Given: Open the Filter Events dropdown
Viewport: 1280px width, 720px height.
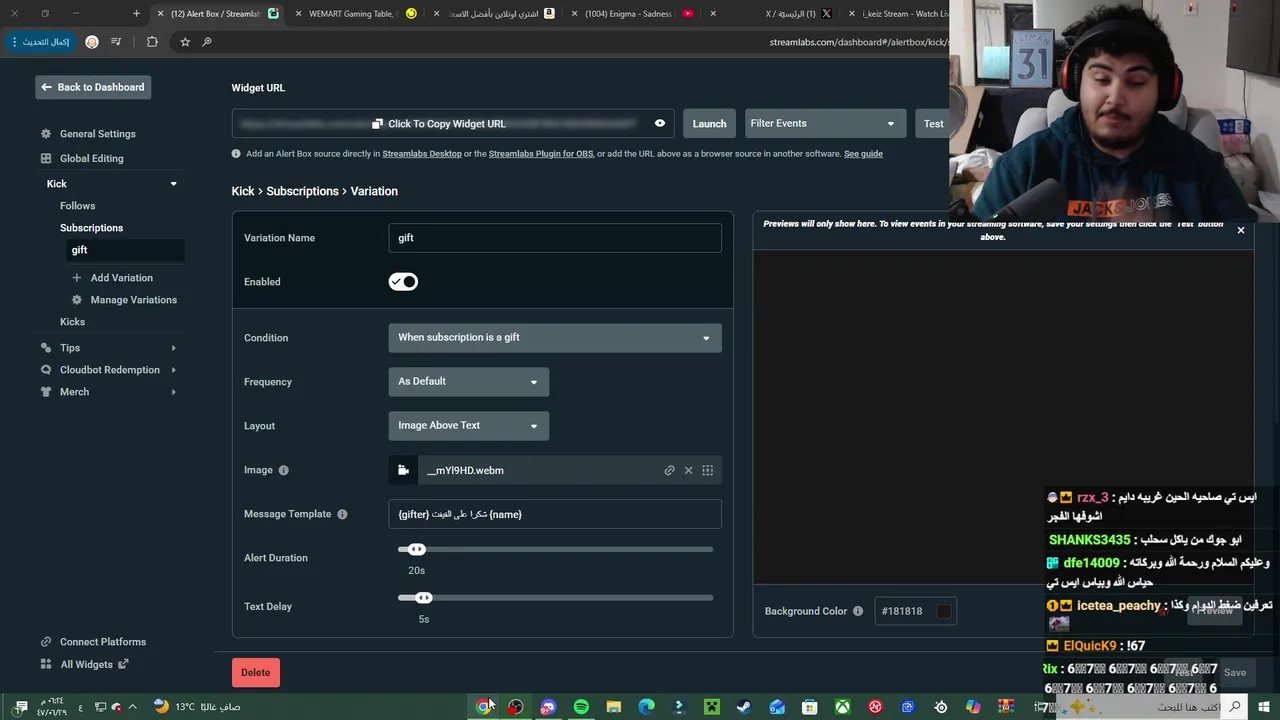Looking at the screenshot, I should click(x=825, y=124).
